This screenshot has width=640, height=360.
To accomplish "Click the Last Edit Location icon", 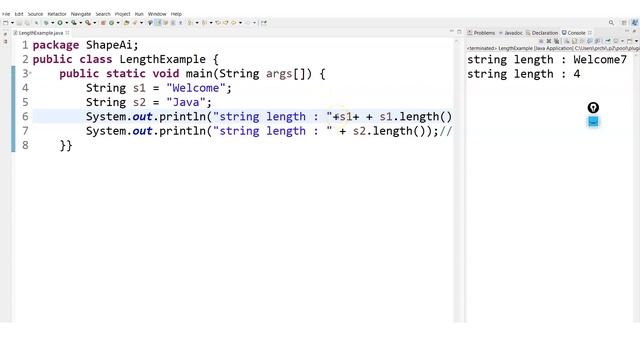I will coord(218,23).
